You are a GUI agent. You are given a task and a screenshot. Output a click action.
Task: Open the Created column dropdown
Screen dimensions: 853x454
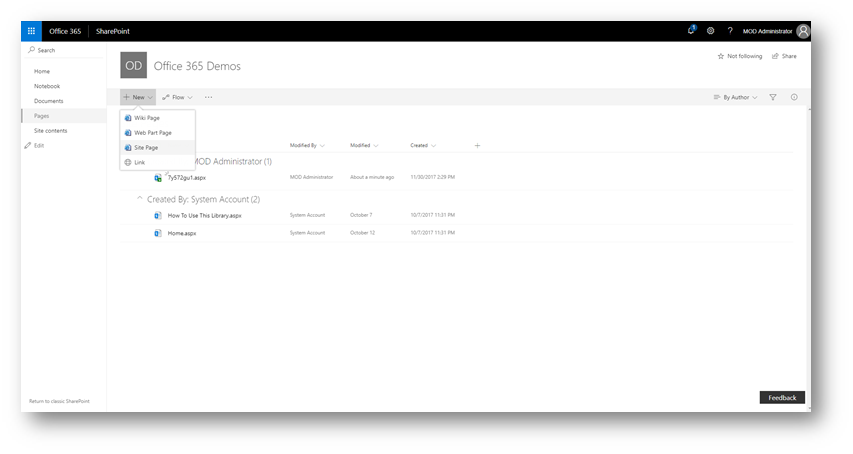tap(423, 145)
